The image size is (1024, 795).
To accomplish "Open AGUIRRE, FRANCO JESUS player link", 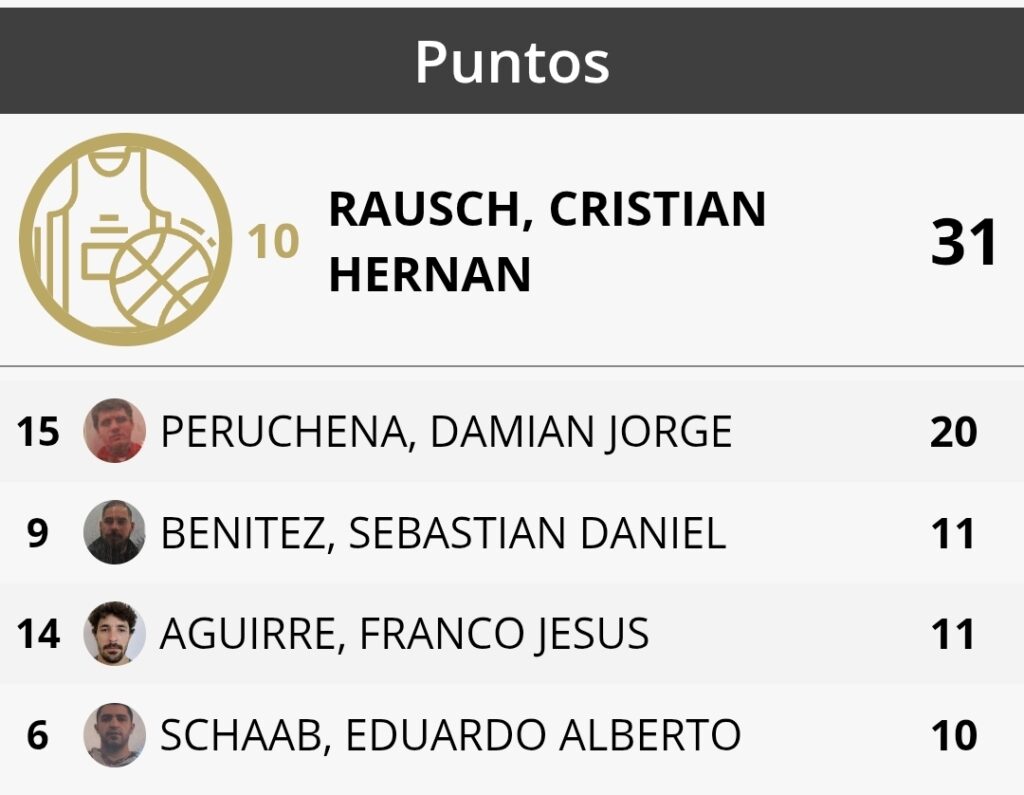I will tap(404, 634).
